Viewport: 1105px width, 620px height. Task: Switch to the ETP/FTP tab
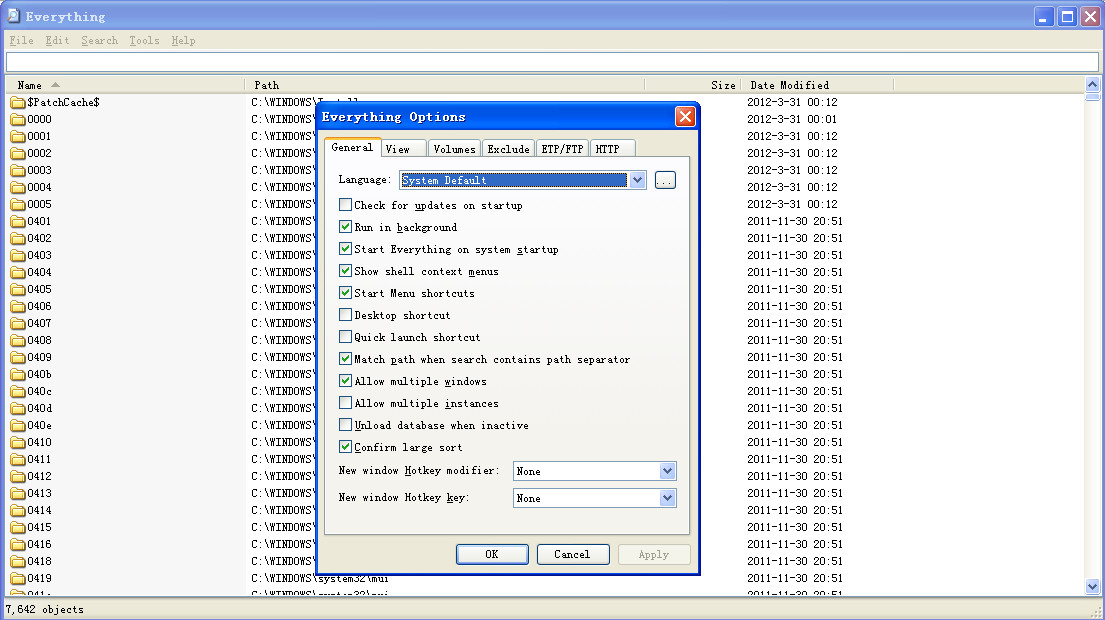[x=562, y=149]
